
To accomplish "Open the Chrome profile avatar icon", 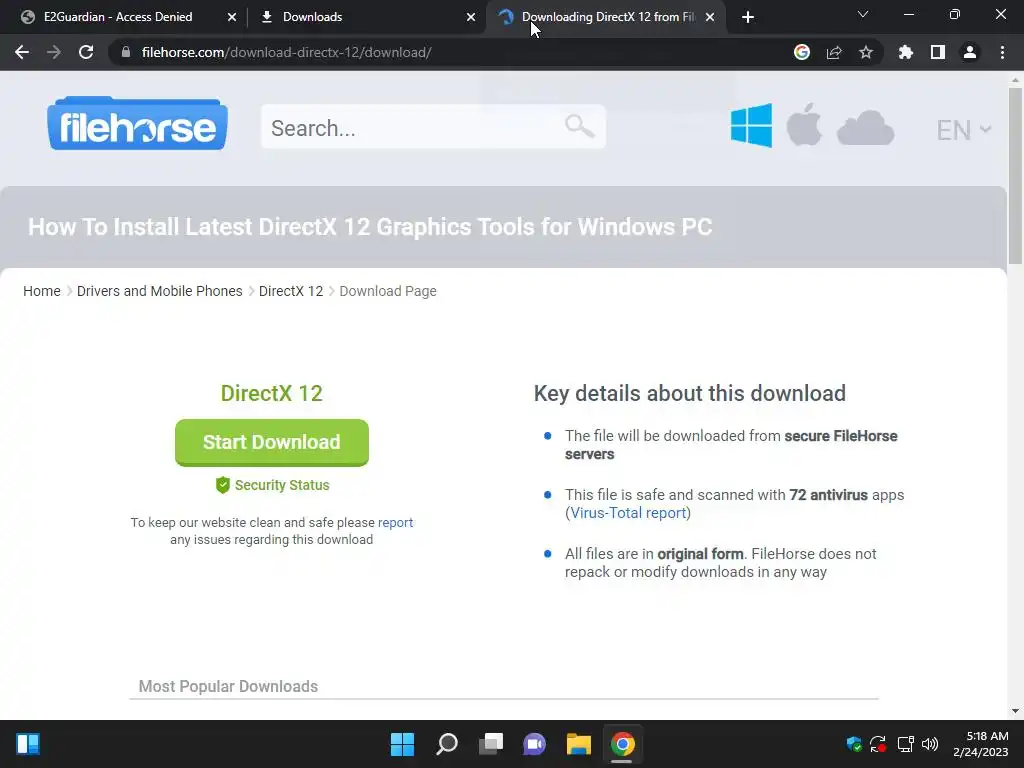I will point(970,52).
